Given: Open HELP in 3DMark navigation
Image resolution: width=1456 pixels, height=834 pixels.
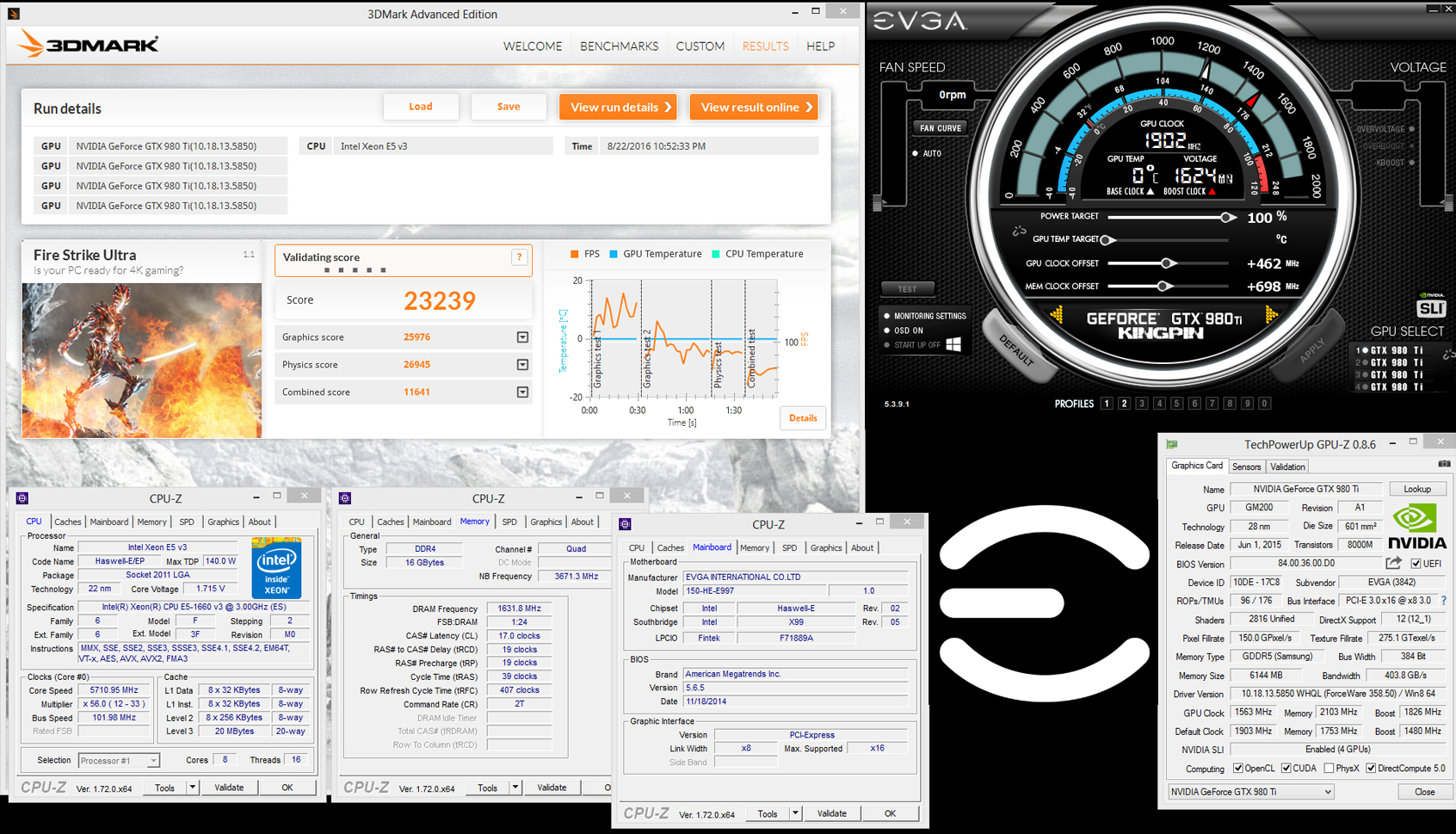Looking at the screenshot, I should click(x=820, y=46).
